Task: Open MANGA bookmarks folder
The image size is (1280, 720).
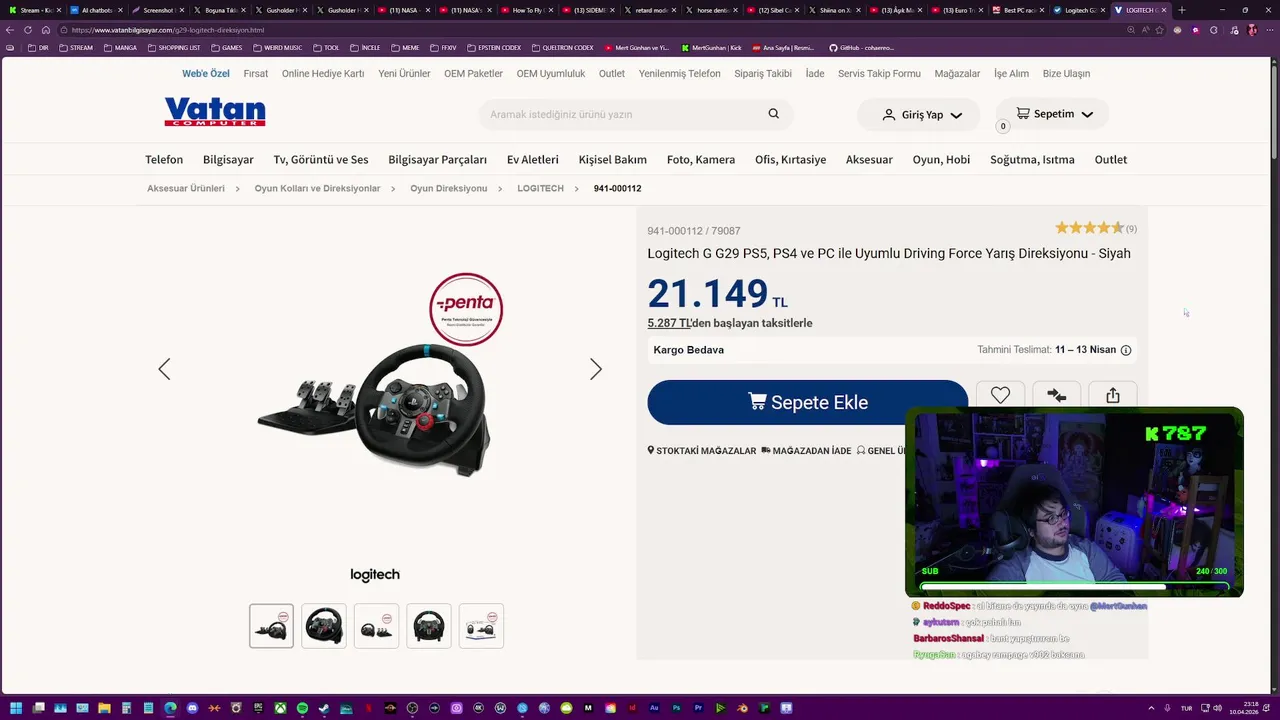Action: [119, 47]
